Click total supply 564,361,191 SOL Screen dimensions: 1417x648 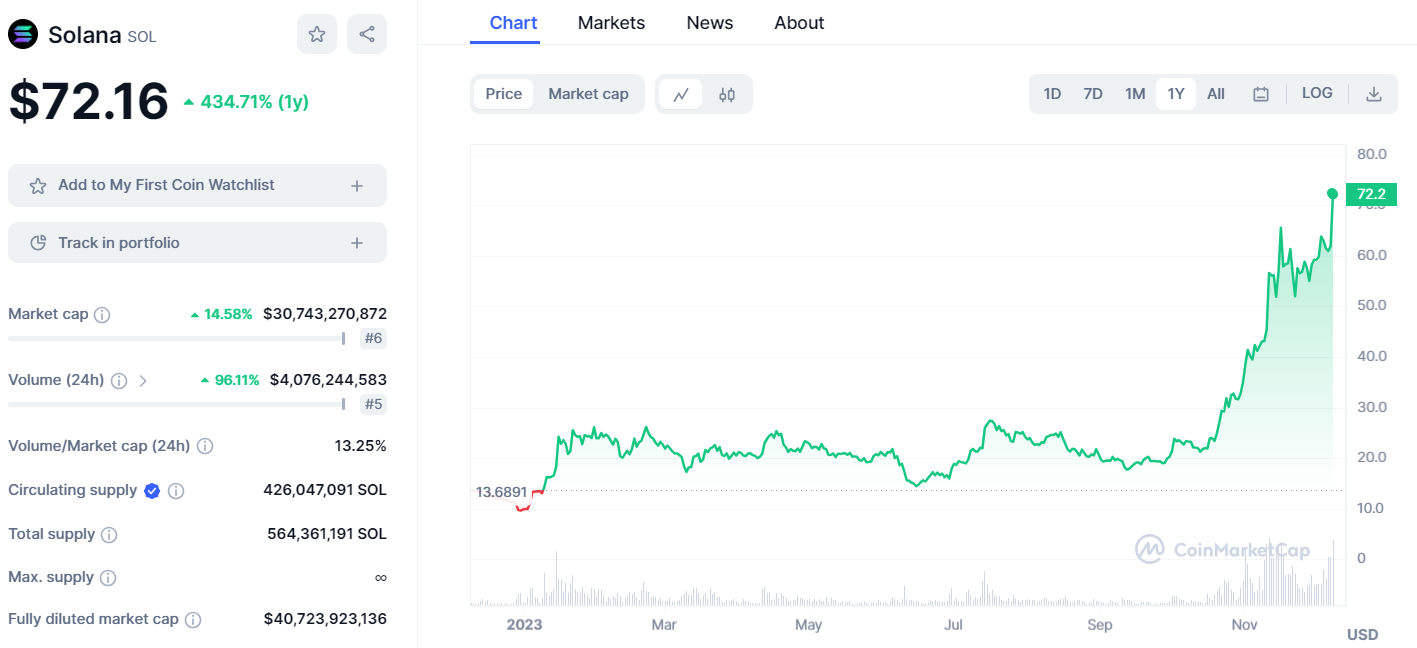click(327, 534)
